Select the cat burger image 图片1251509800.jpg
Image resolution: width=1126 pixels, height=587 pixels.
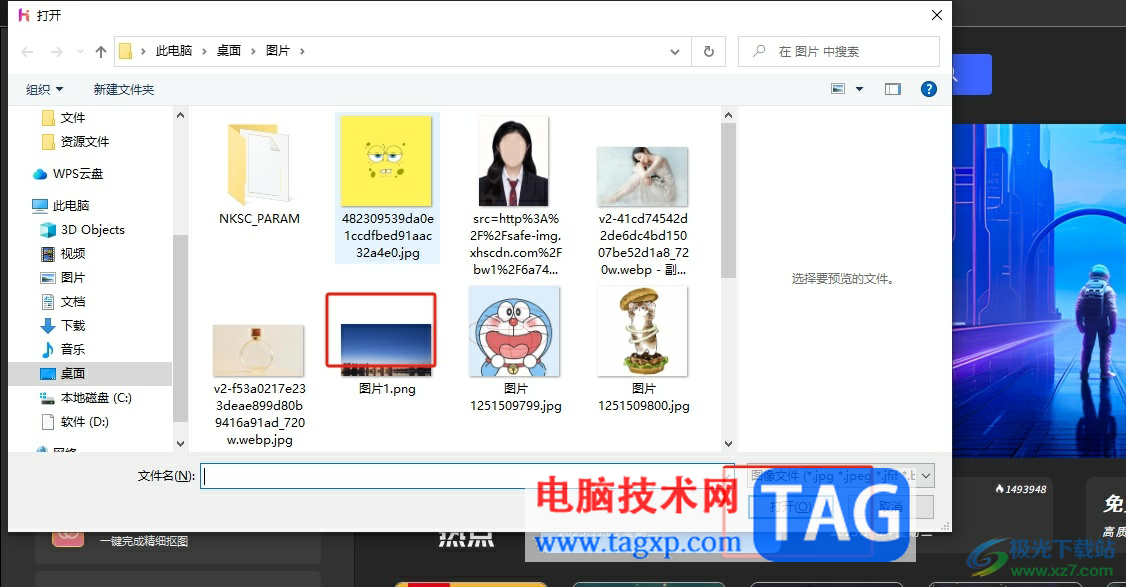tap(643, 349)
